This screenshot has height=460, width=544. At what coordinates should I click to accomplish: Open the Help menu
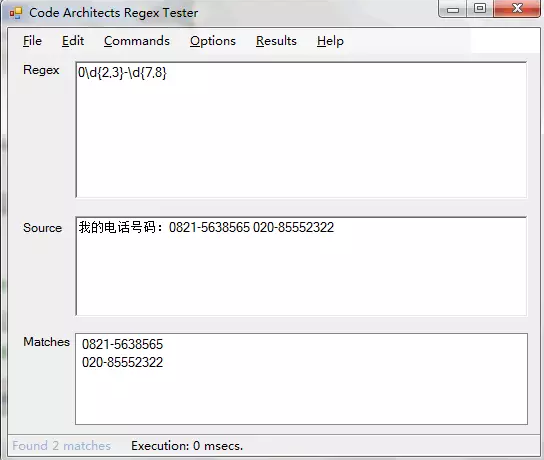tap(330, 41)
